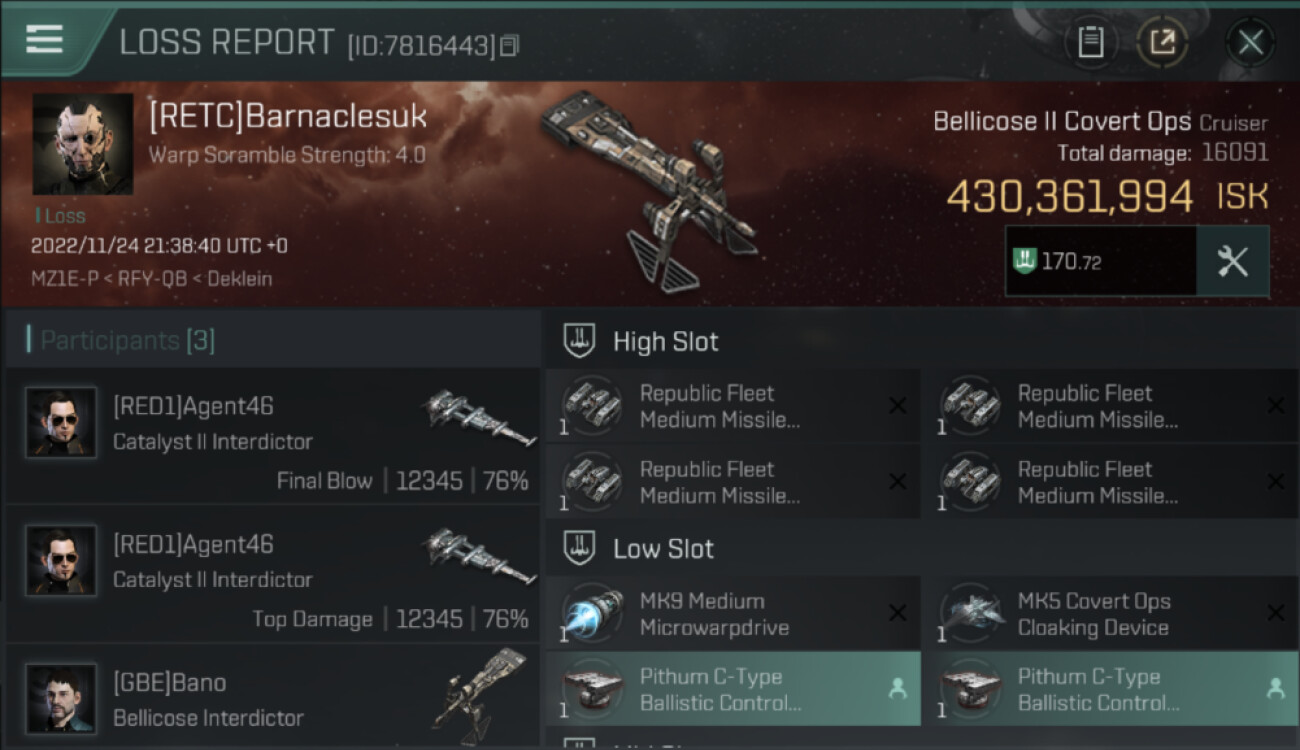Viewport: 1300px width, 750px height.
Task: Click the 170.72 shield fitting icon
Action: pyautogui.click(x=1025, y=262)
